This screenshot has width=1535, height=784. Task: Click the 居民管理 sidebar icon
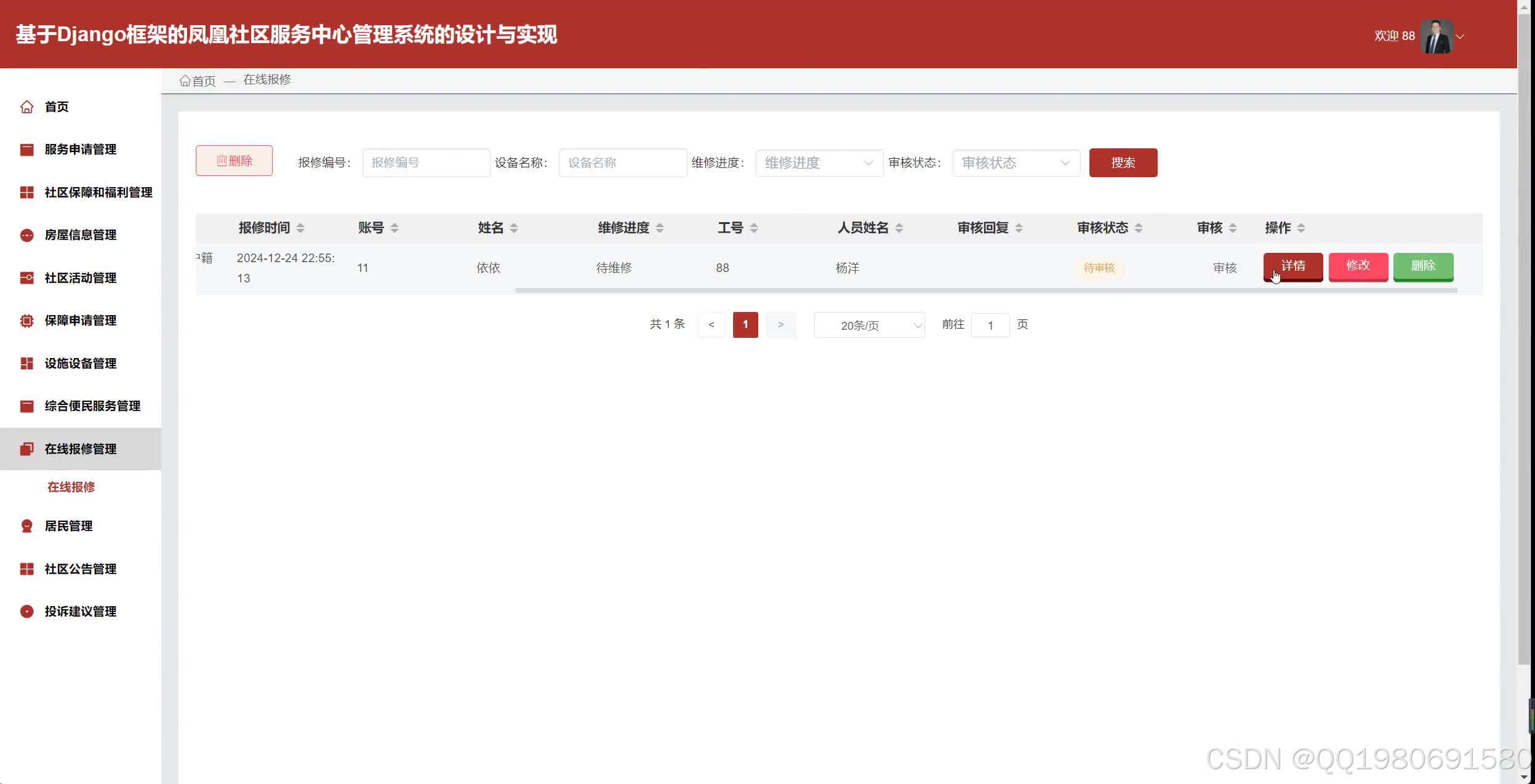click(26, 526)
